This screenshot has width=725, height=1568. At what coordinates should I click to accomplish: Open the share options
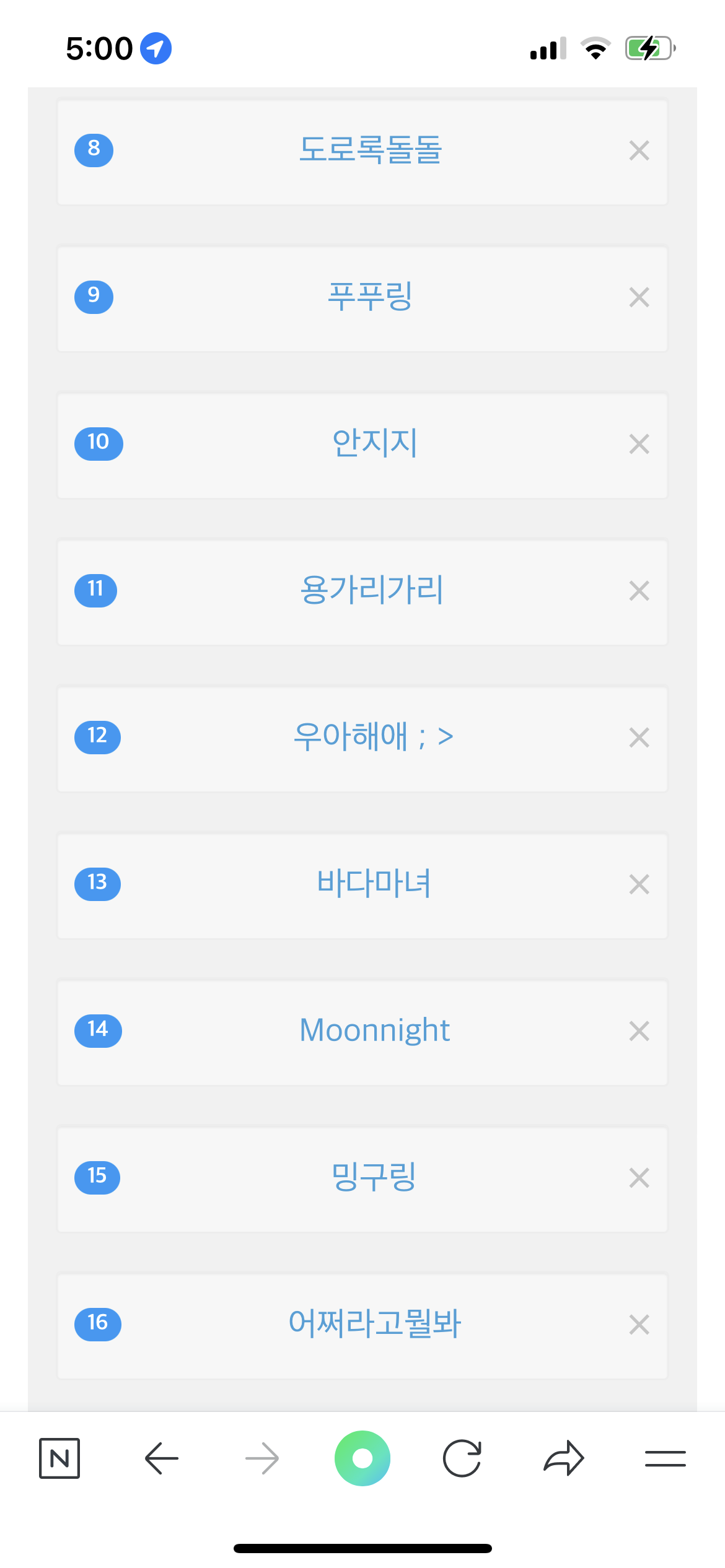click(x=563, y=1458)
